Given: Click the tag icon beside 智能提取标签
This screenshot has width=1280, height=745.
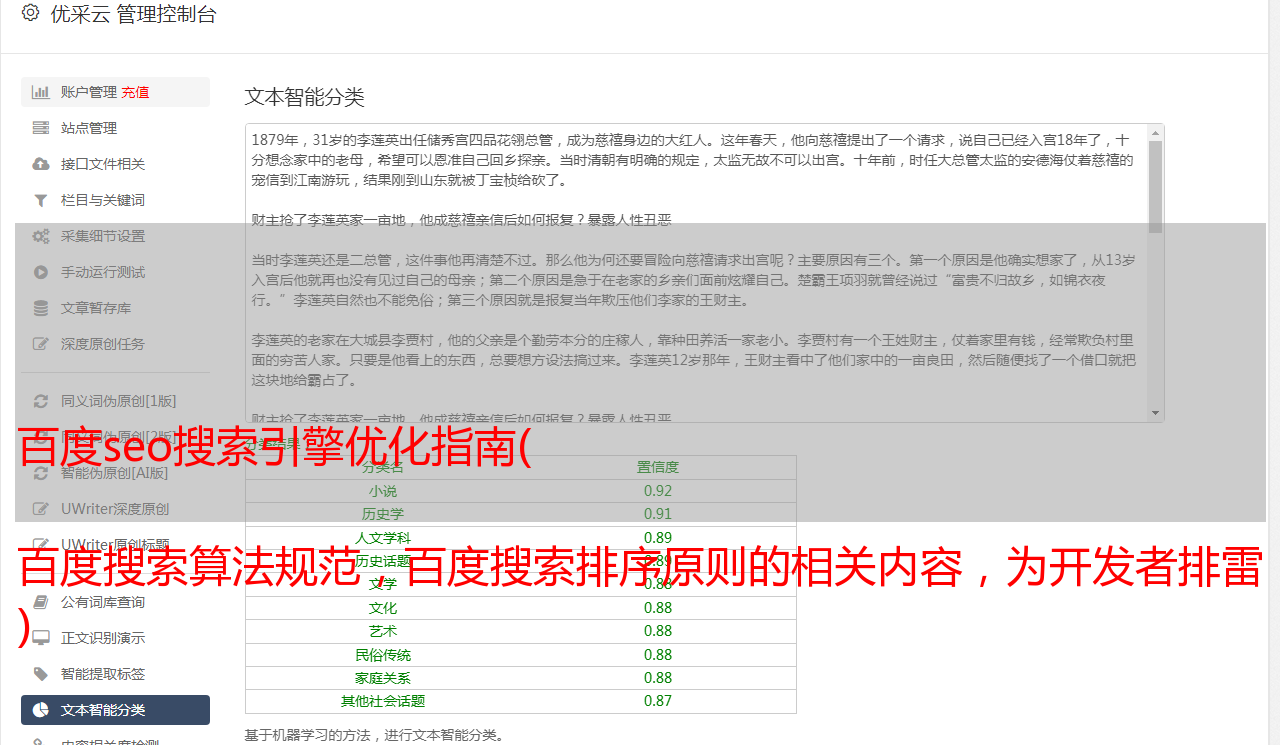Looking at the screenshot, I should coord(41,674).
